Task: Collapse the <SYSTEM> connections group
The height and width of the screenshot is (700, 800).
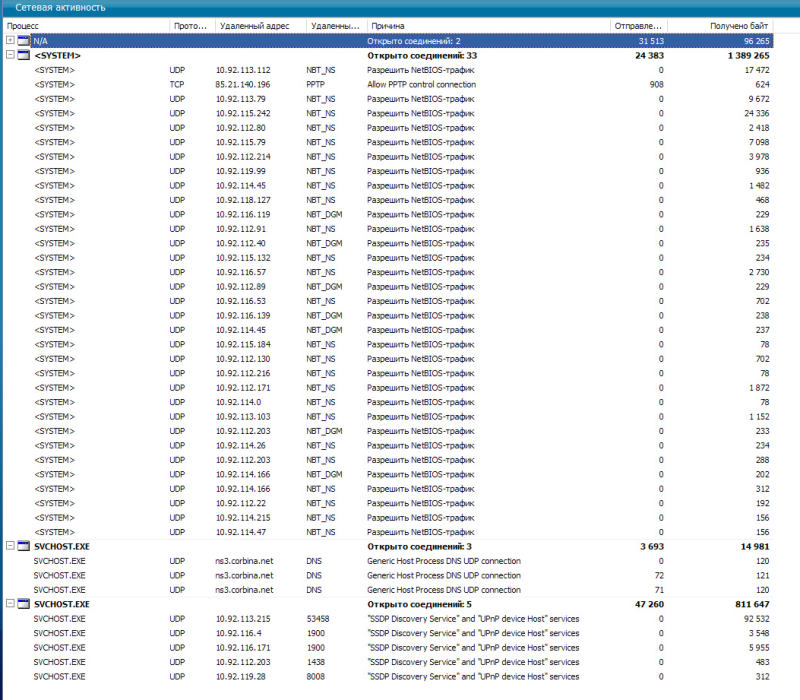Action: coord(10,55)
